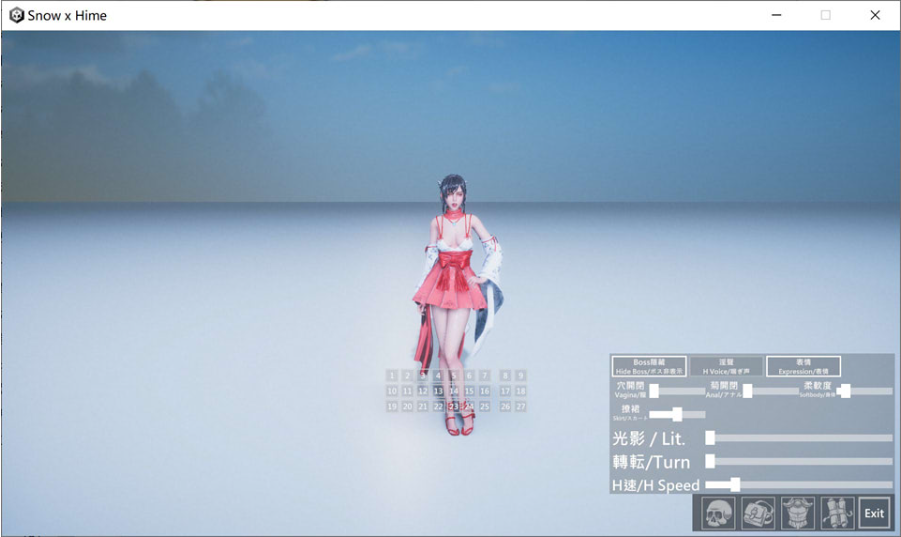
Task: Toggle the Hide Boss button
Action: (649, 366)
